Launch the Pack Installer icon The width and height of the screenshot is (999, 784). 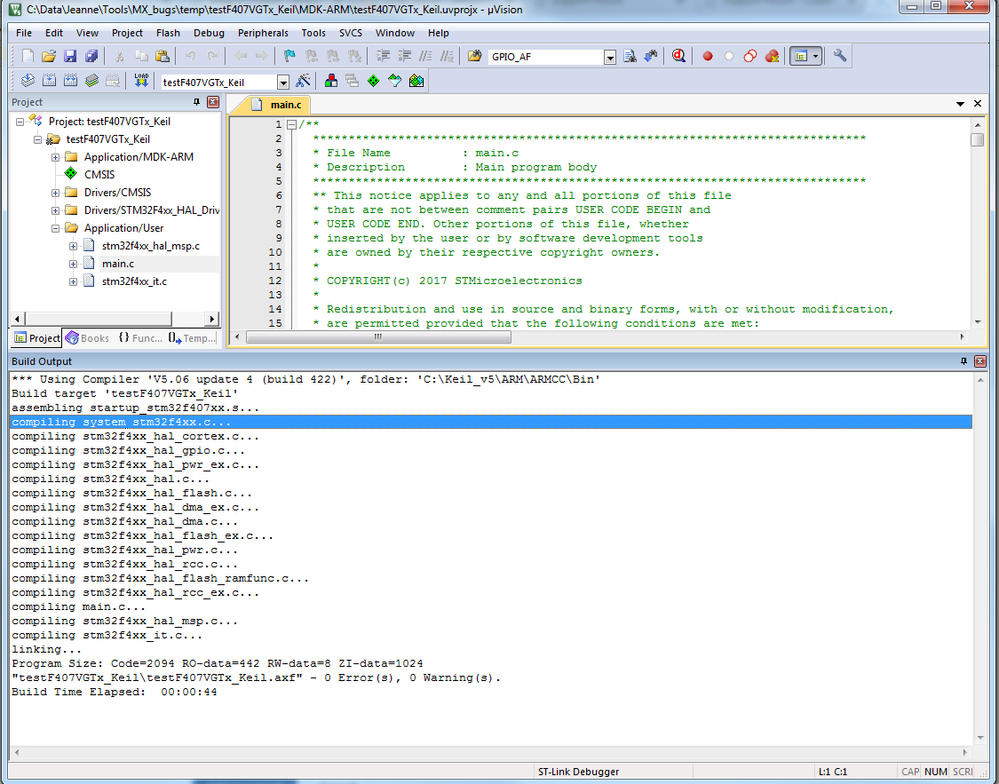417,81
